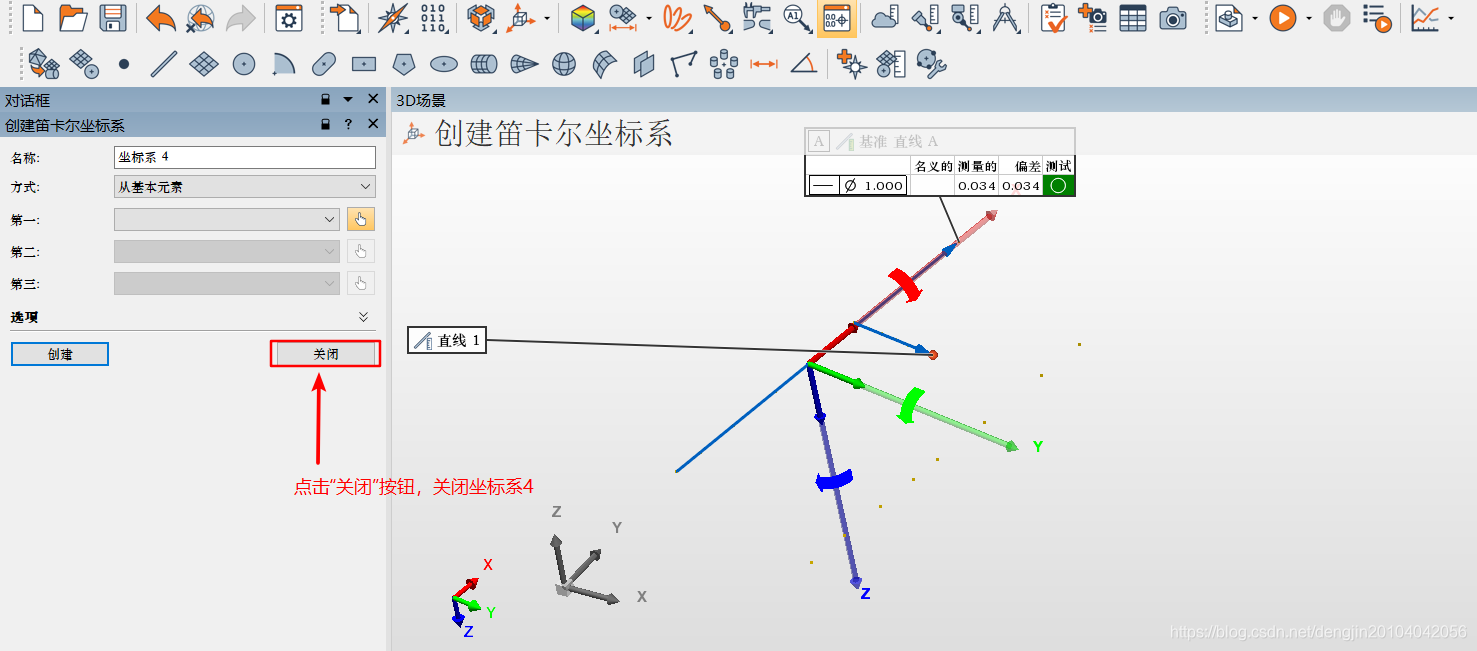
Task: Expand the 选项 options section
Action: pos(364,317)
